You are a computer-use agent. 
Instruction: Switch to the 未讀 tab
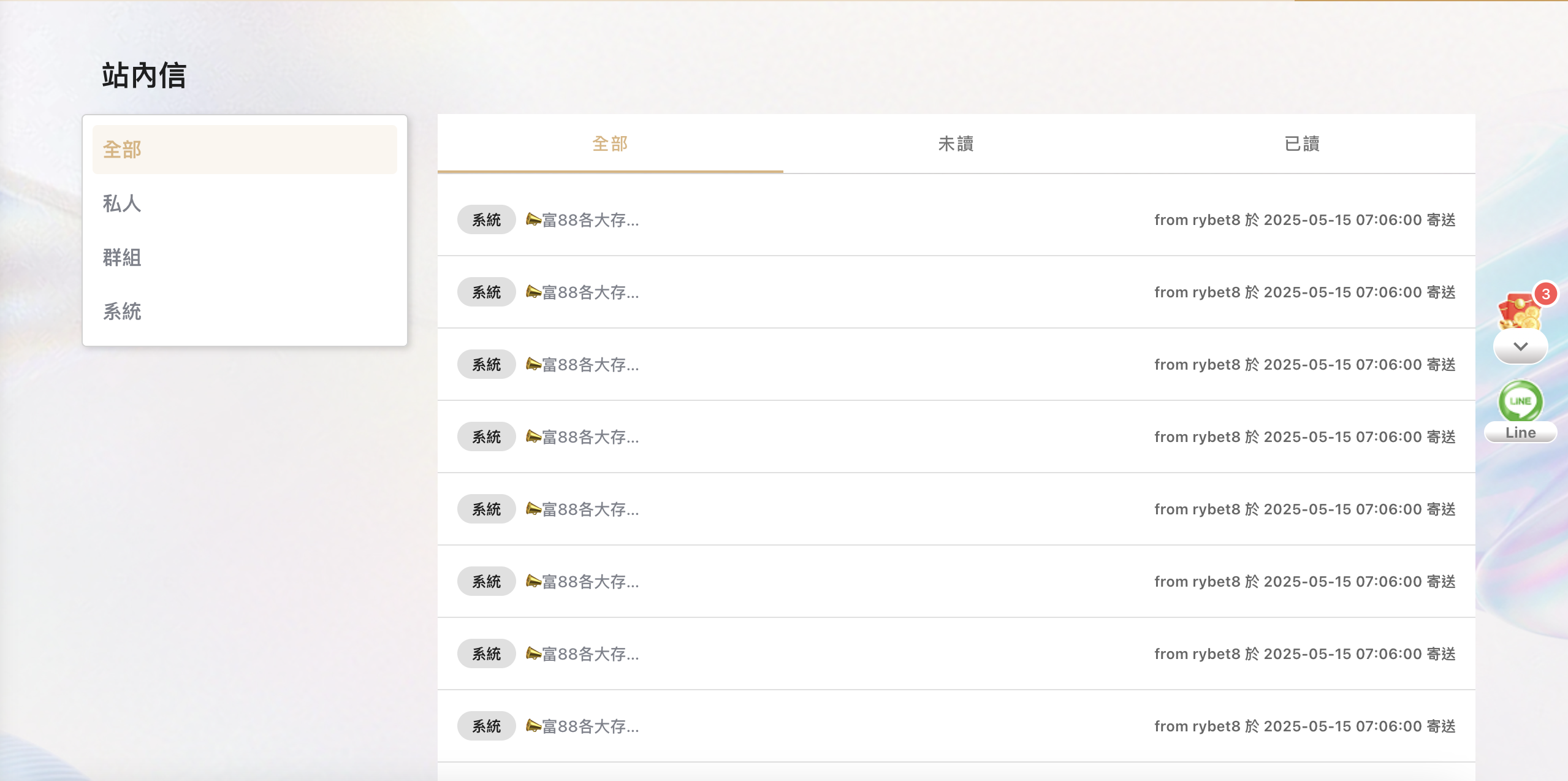pos(956,143)
